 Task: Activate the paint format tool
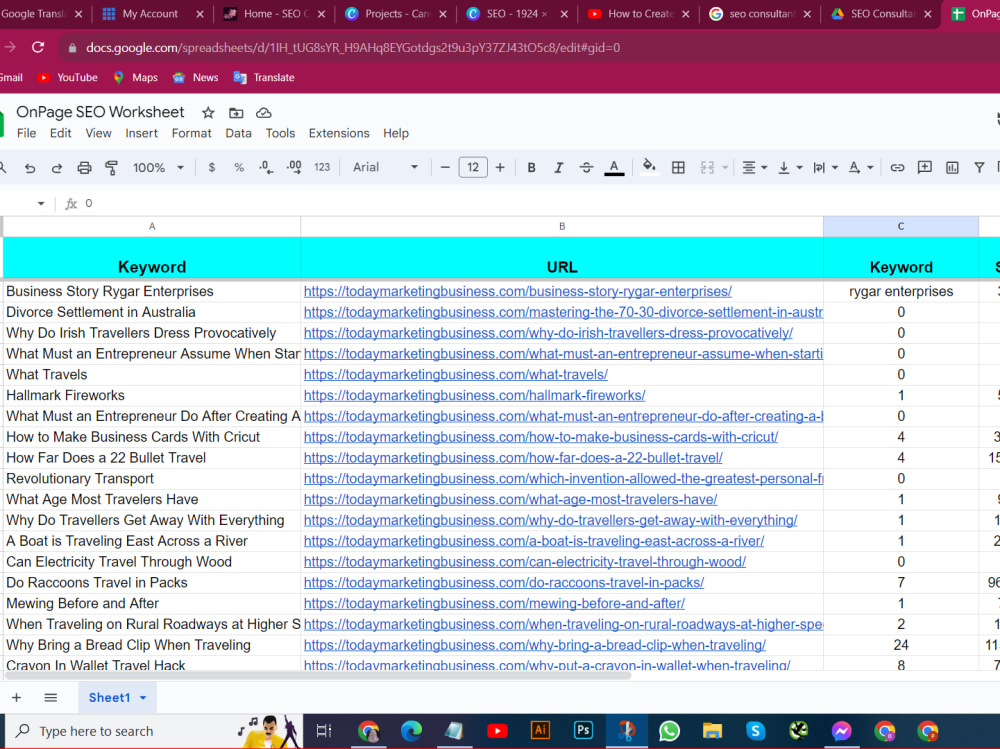pos(112,168)
